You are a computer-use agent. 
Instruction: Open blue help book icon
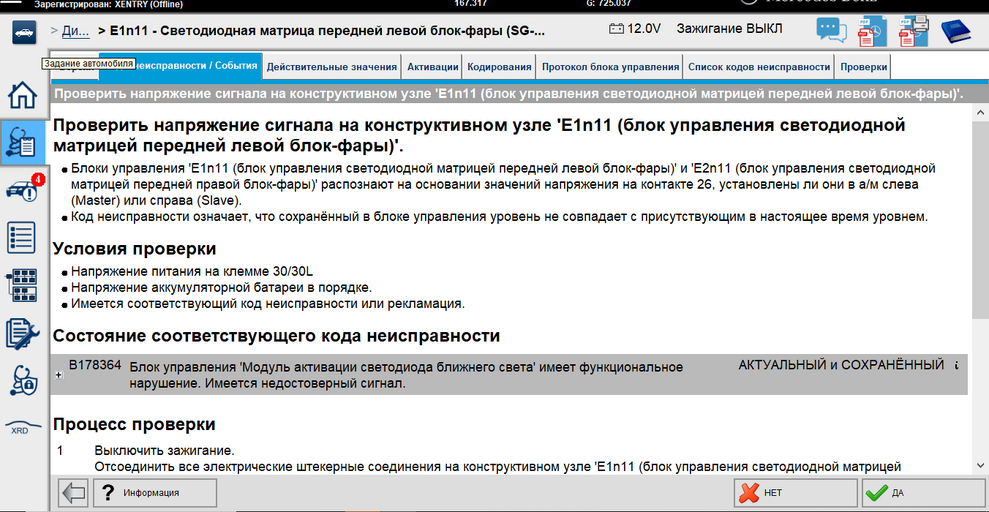tap(958, 30)
